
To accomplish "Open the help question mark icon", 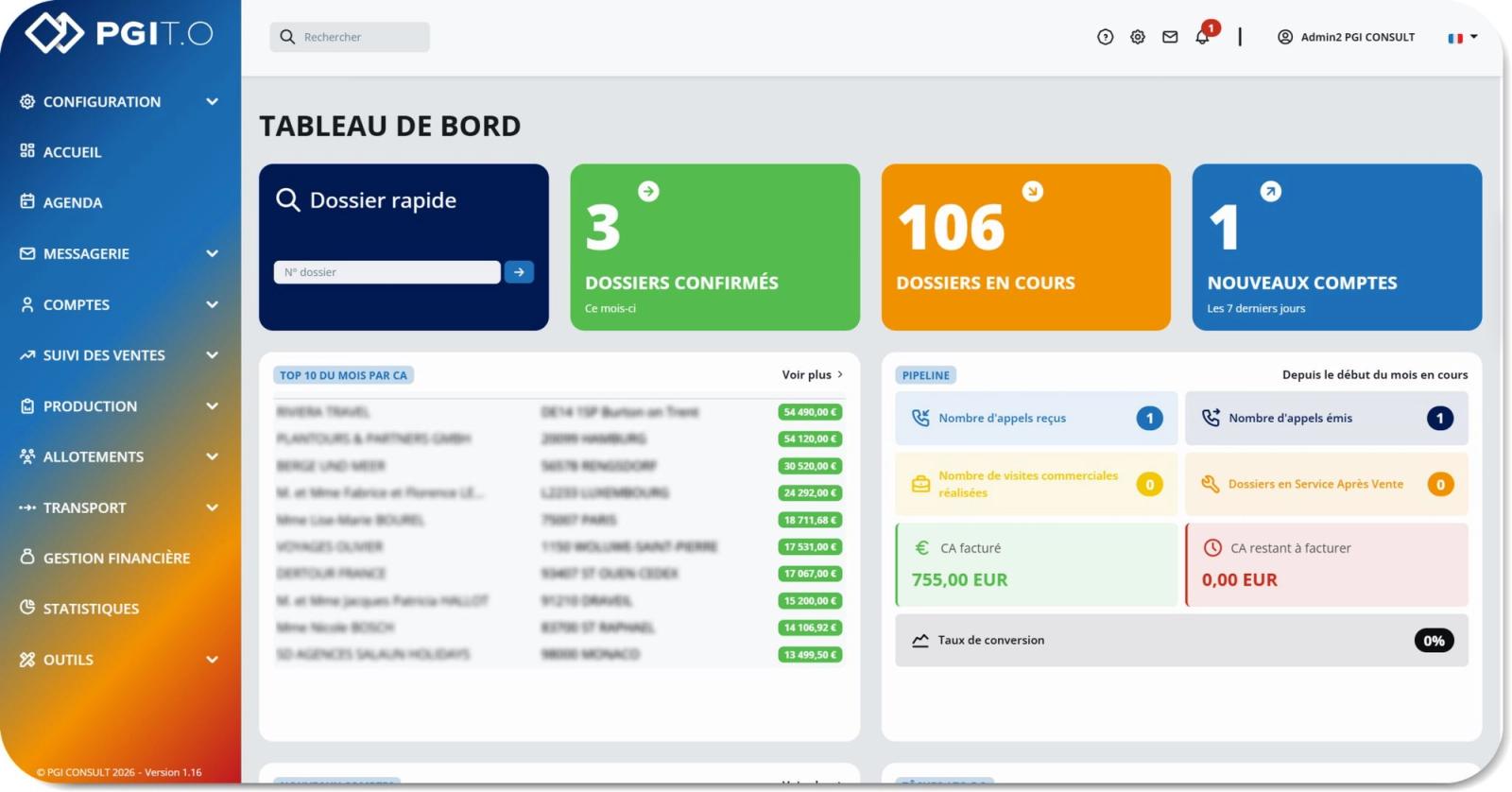I will tap(1105, 37).
